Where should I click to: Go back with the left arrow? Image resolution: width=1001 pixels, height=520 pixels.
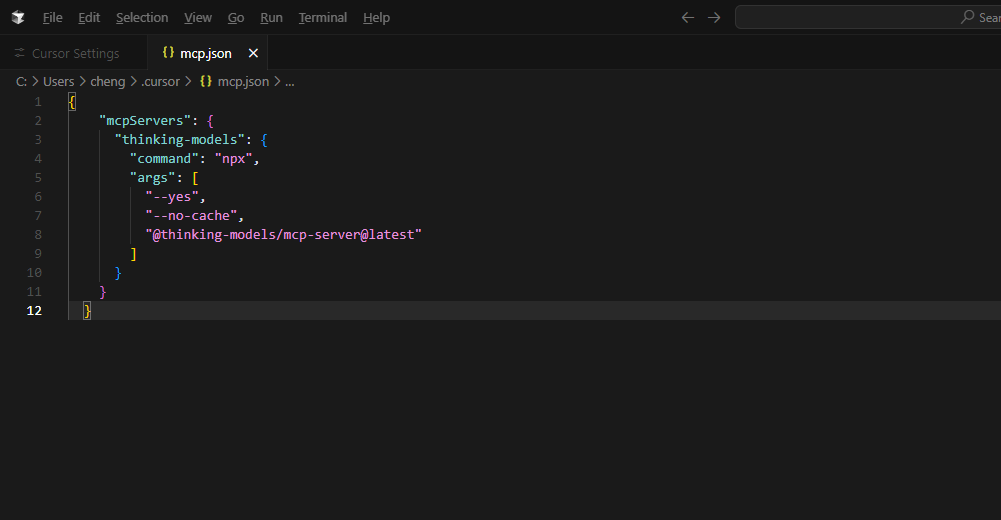click(688, 18)
